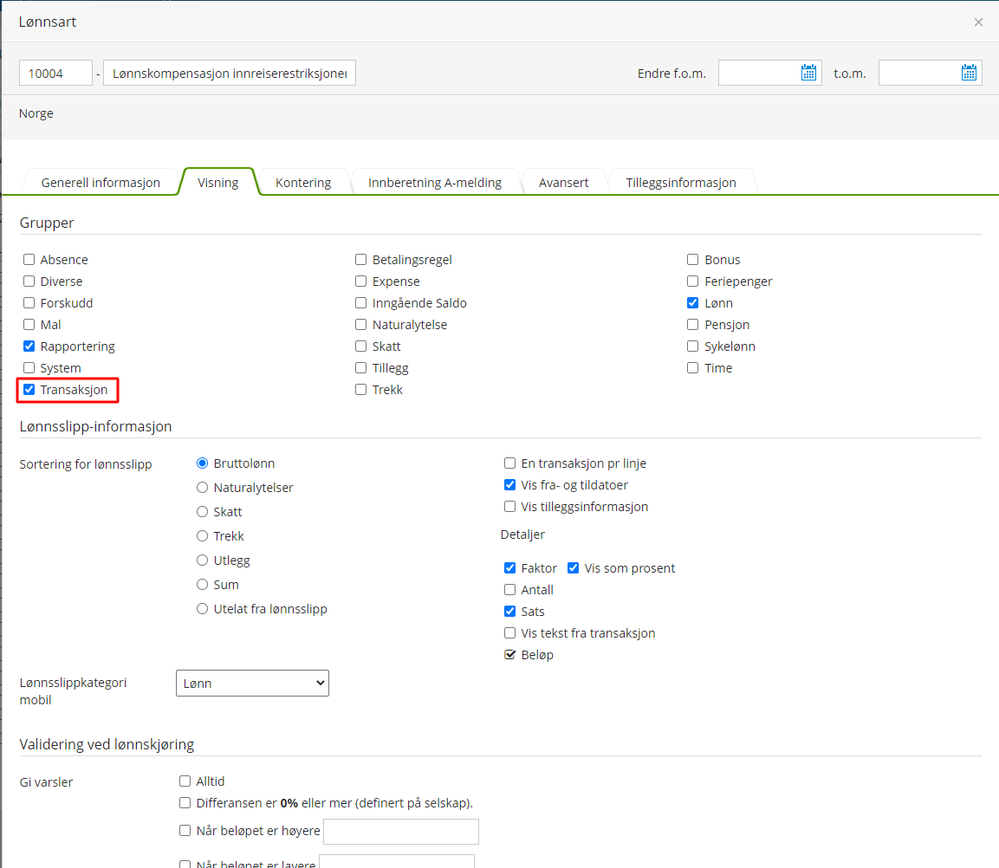Select Utlegg sorting option

click(202, 560)
